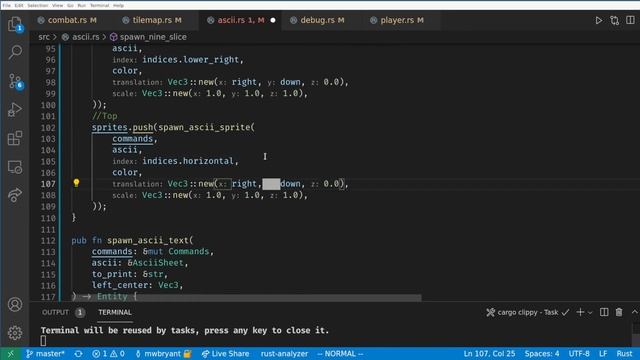The height and width of the screenshot is (360, 640).
Task: Open the Search view in activity bar
Action: pos(15,52)
